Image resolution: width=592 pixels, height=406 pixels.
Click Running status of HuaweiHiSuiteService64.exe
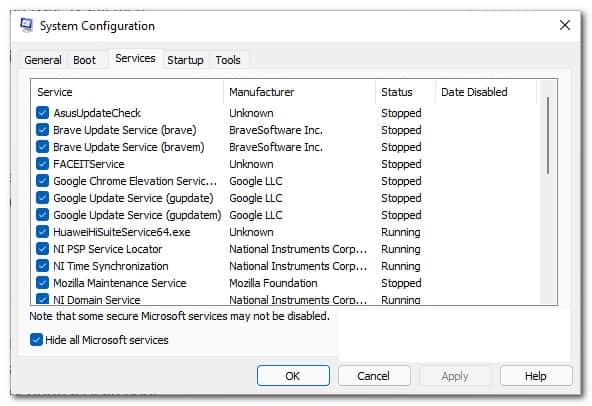(x=401, y=232)
